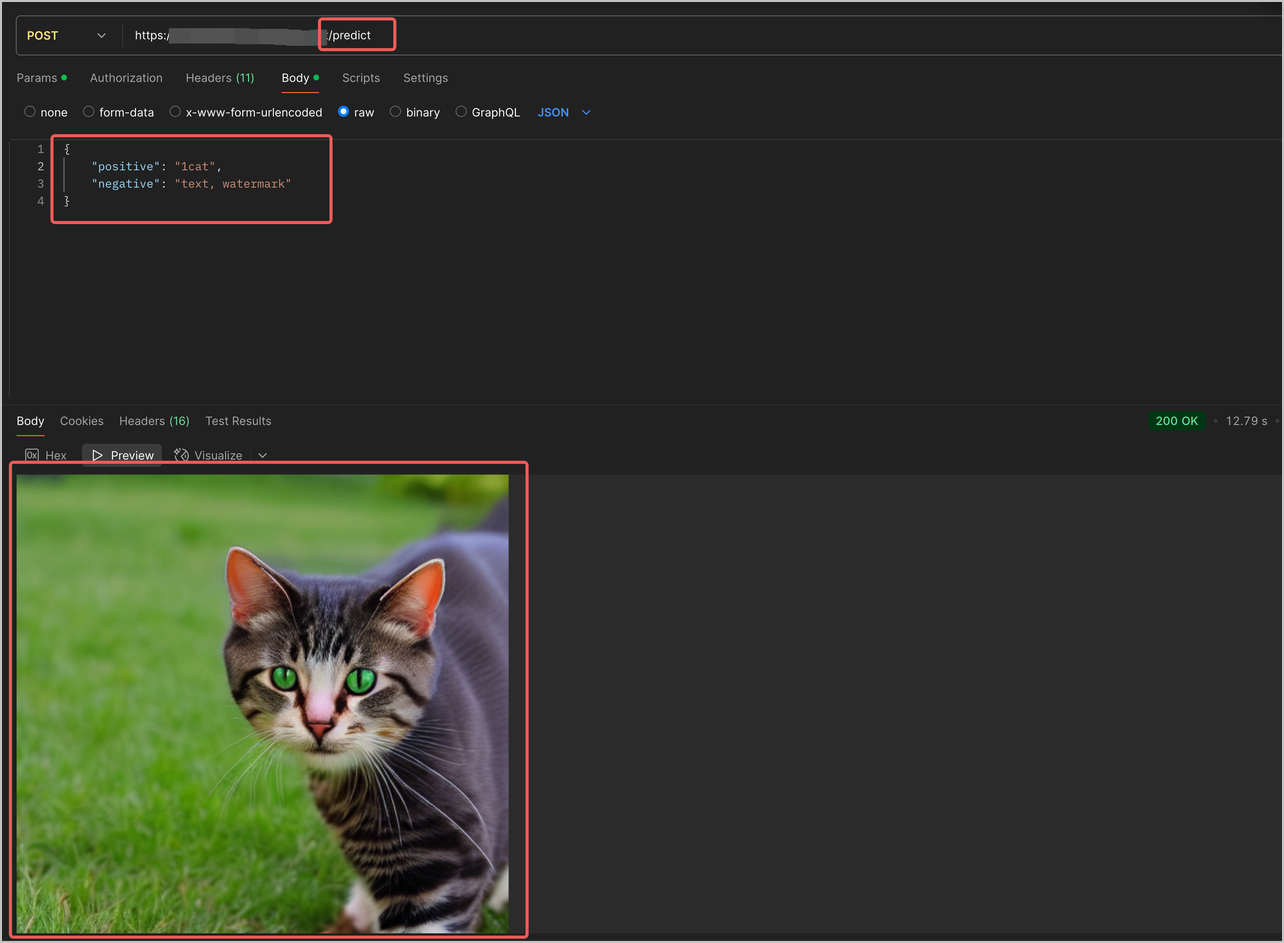Image resolution: width=1284 pixels, height=943 pixels.
Task: Expand the JSON format dropdown
Action: [564, 112]
